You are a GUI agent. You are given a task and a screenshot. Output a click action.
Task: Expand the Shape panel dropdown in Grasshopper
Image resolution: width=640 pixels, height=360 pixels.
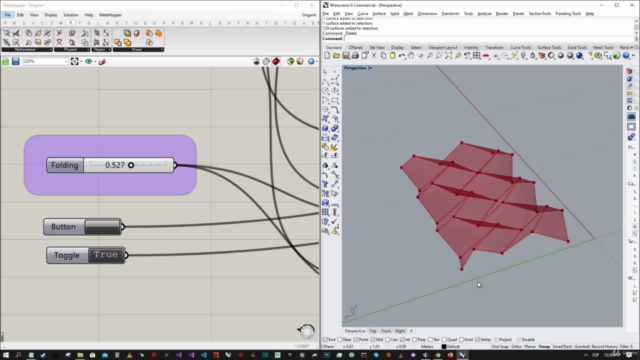click(162, 50)
